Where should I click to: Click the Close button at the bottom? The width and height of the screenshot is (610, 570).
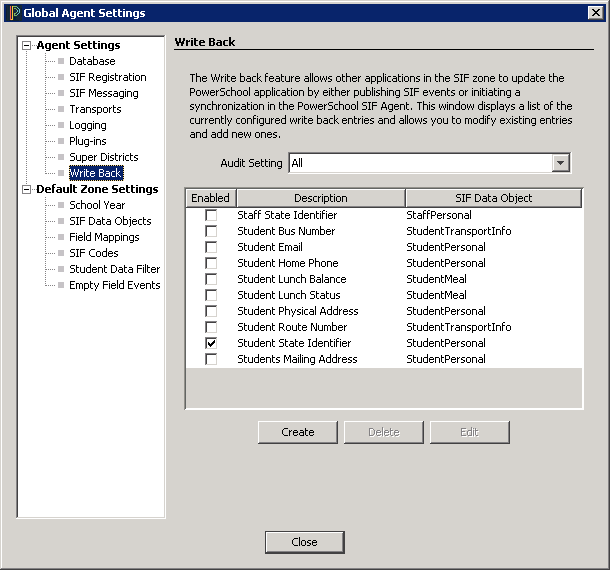[304, 542]
